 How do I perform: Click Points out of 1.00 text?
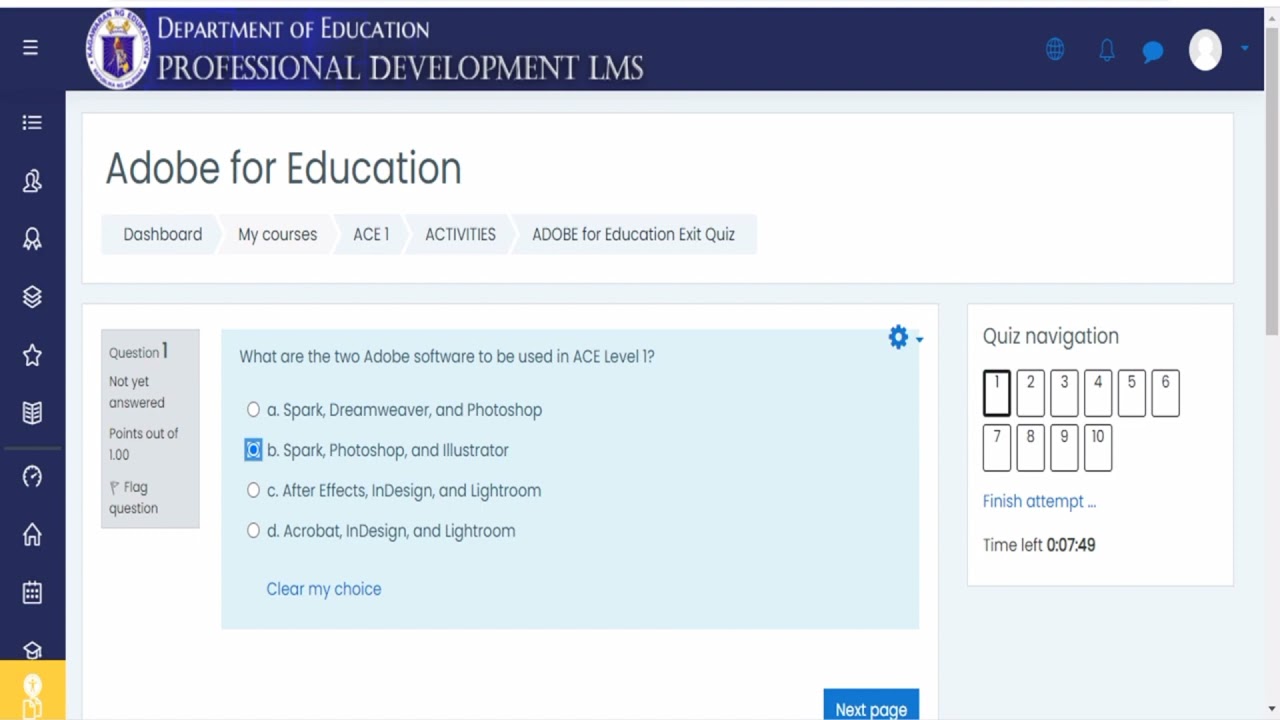coord(143,444)
